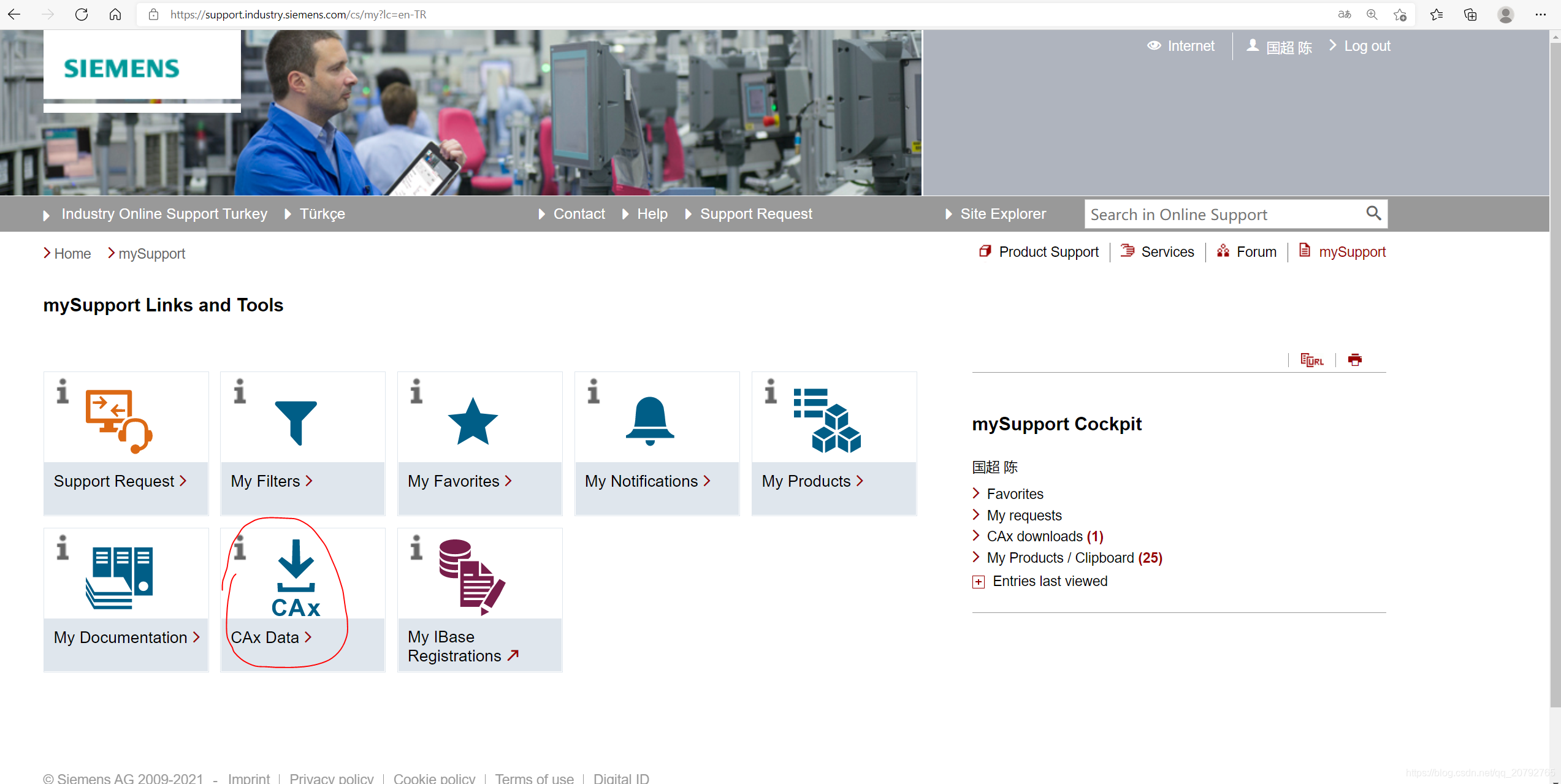
Task: Open the browser profile avatar
Action: [x=1506, y=15]
